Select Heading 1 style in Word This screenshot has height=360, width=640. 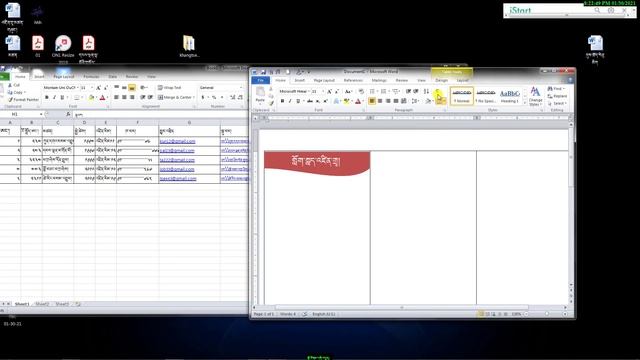coord(509,96)
